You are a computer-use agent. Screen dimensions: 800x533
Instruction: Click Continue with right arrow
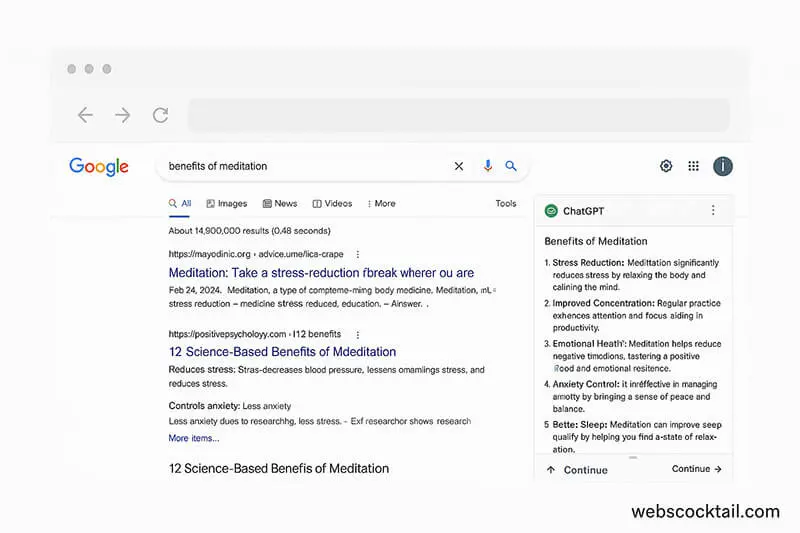(x=696, y=469)
